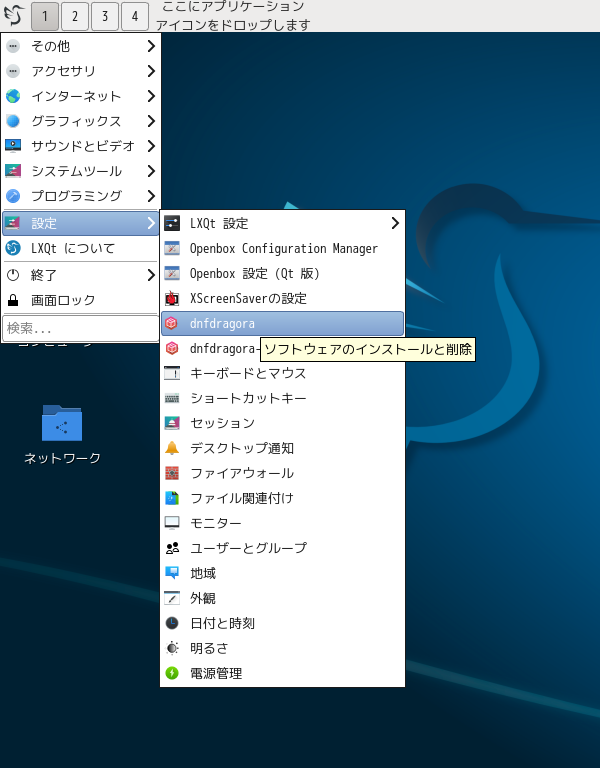Screen dimensions: 600x768
Task: Expand the サウンドとビデオ submenu arrow
Action: (151, 146)
